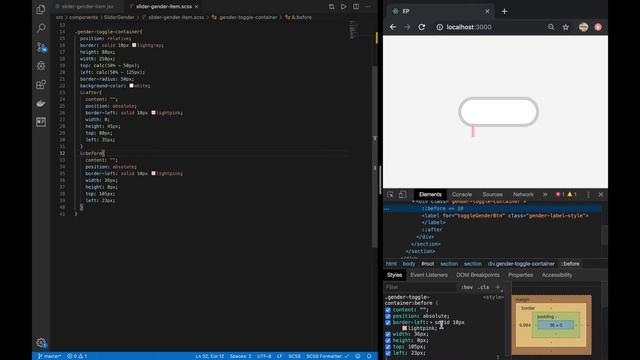The height and width of the screenshot is (360, 640).
Task: Click the div.gender-toggle-container DOM breadcrumb
Action: coord(521,264)
